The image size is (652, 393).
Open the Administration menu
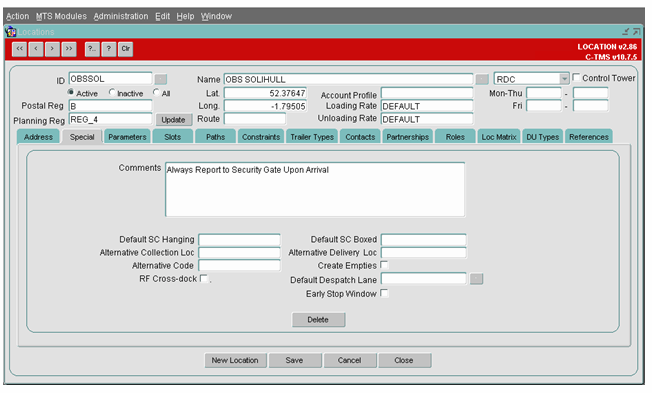pyautogui.click(x=121, y=16)
